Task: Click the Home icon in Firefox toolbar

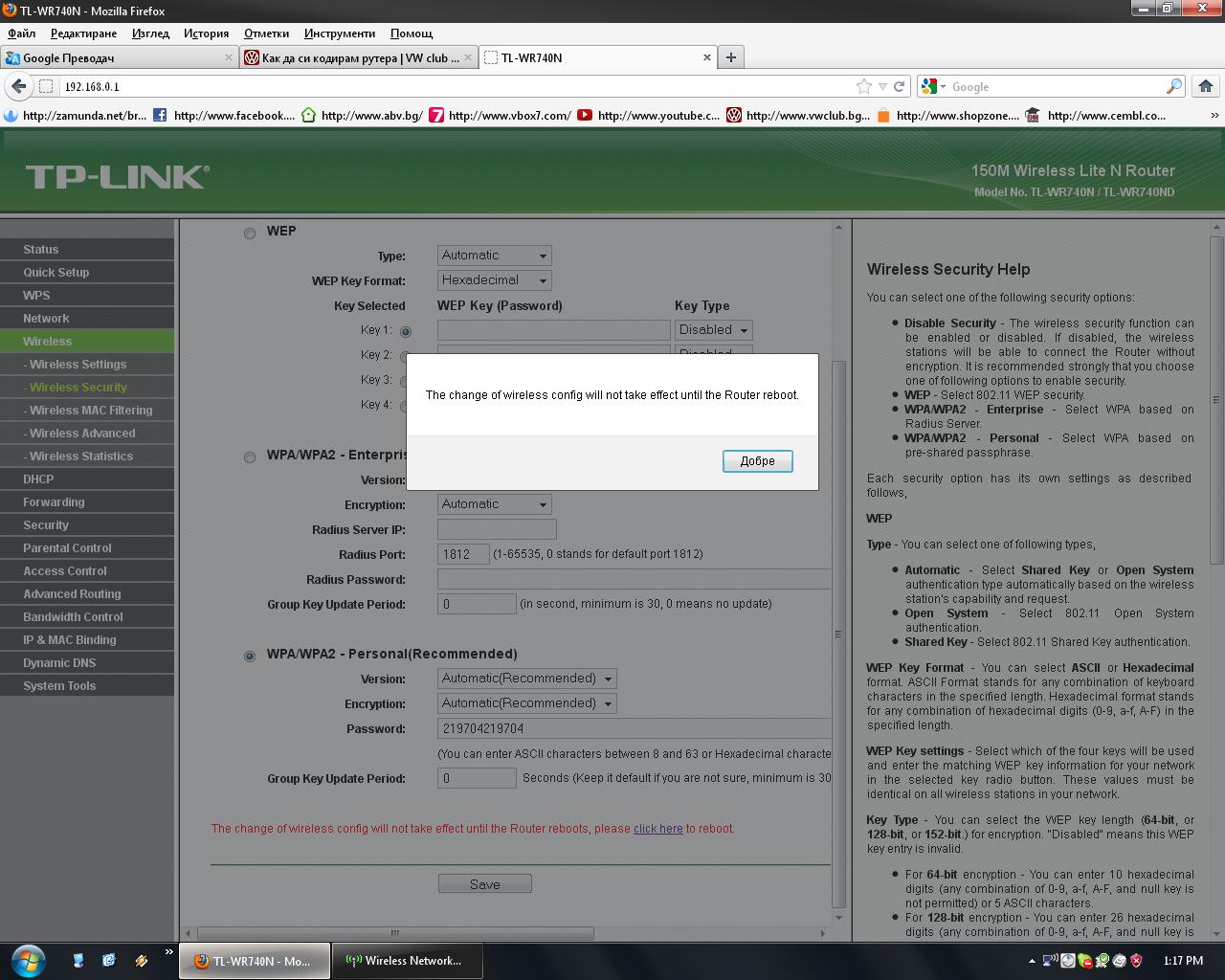Action: click(1206, 86)
